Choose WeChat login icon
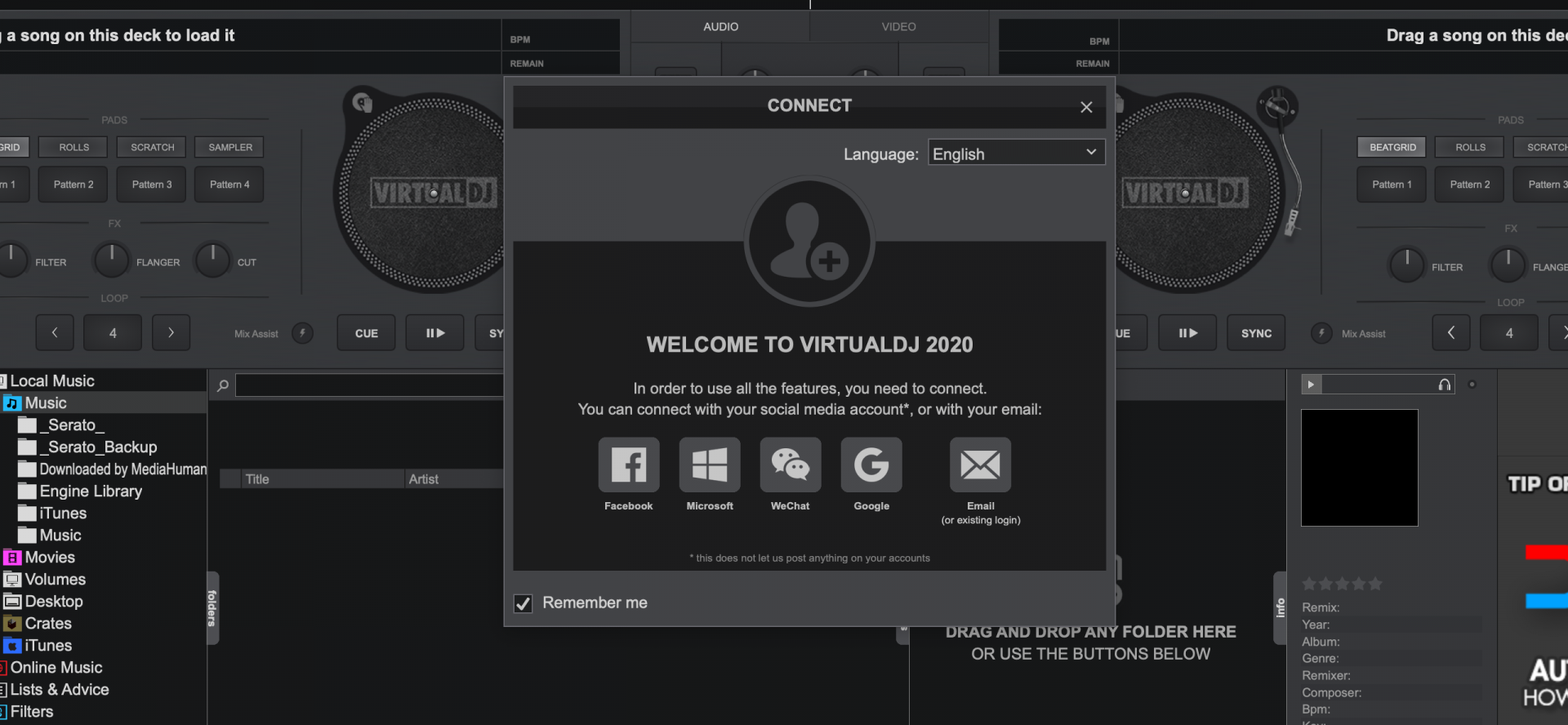This screenshot has height=725, width=1568. coord(791,465)
